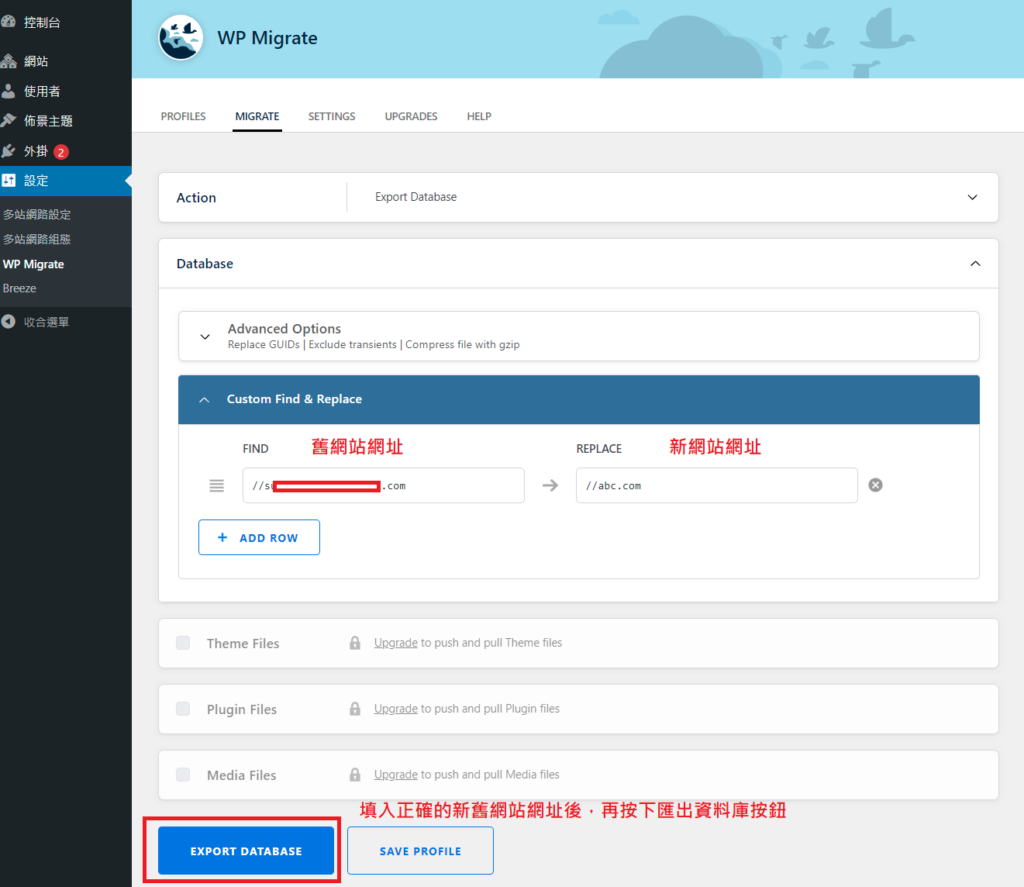This screenshot has height=887, width=1024.
Task: Click the lock icon beside Plugin Files
Action: (x=355, y=709)
